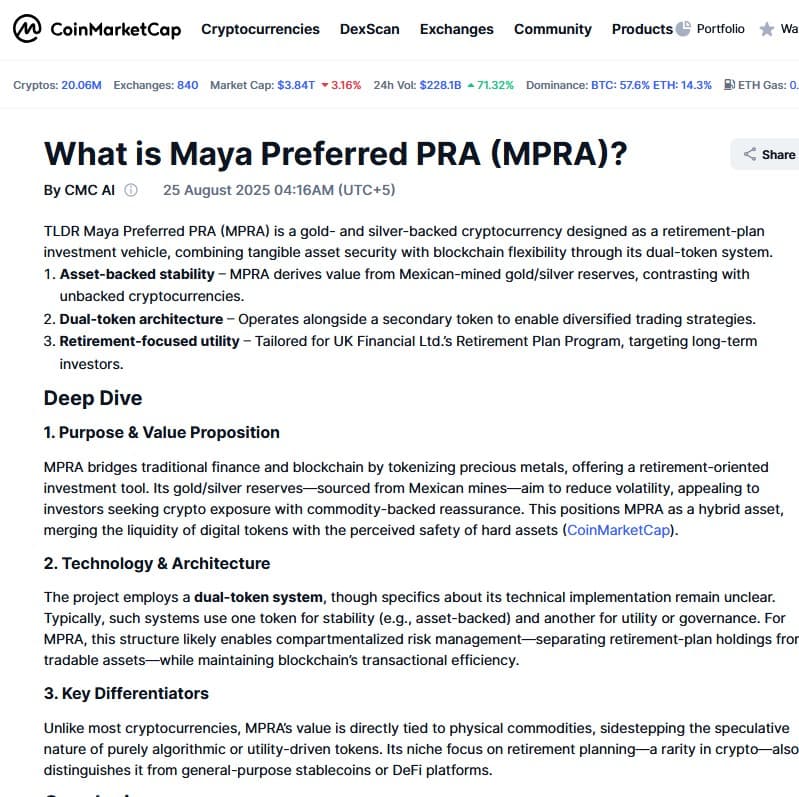Click the info icon beside CMC AI
799x797 pixels.
tap(131, 190)
